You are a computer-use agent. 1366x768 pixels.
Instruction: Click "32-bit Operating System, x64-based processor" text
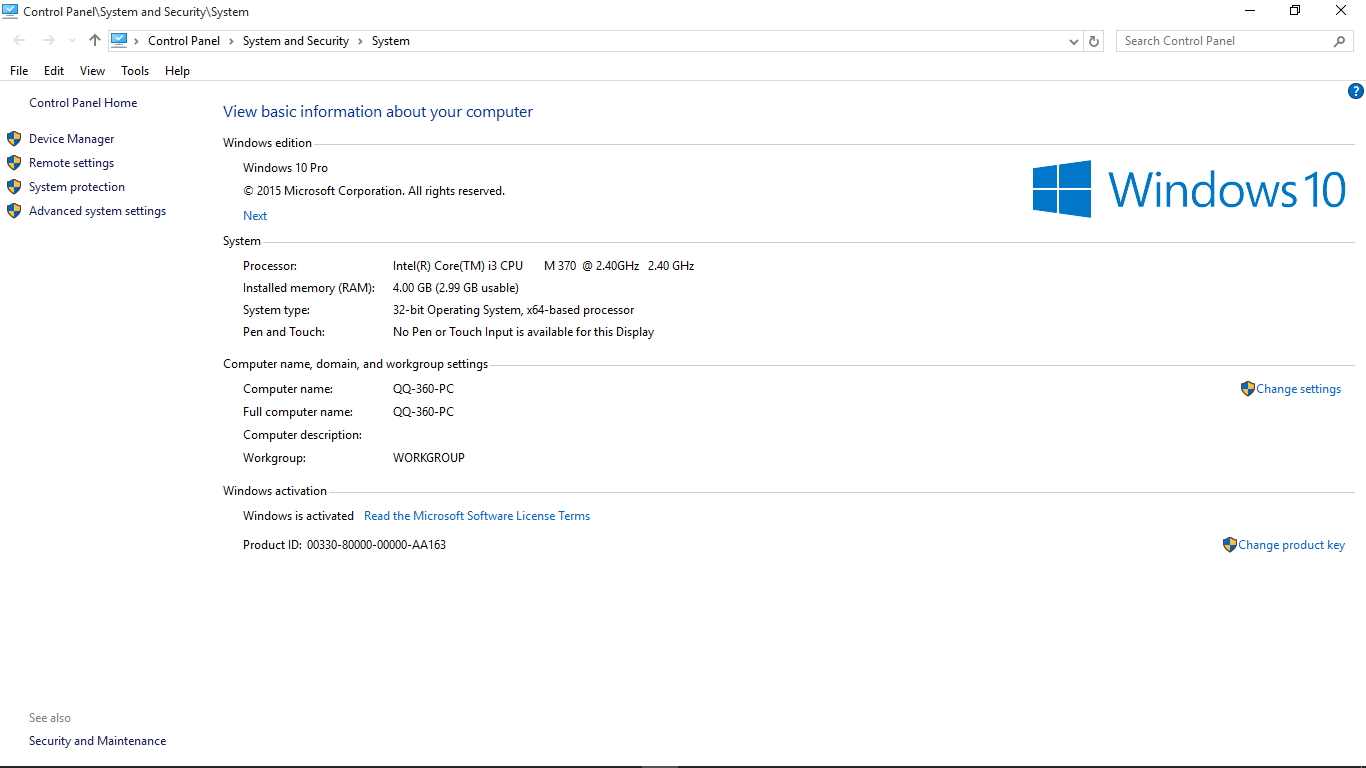click(514, 310)
